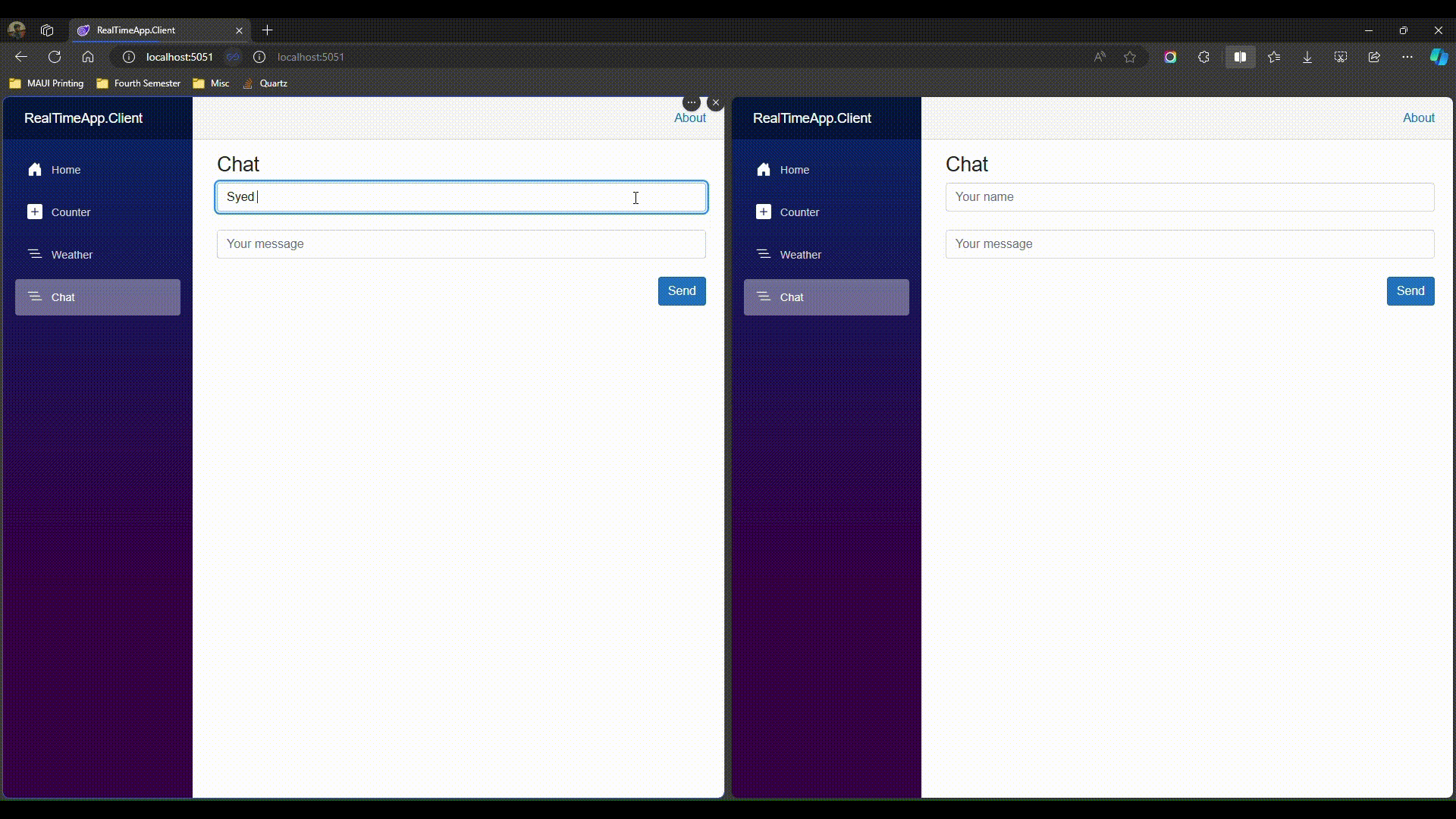Click Counter plus icon in right pane
Viewport: 1456px width, 819px height.
pyautogui.click(x=764, y=212)
